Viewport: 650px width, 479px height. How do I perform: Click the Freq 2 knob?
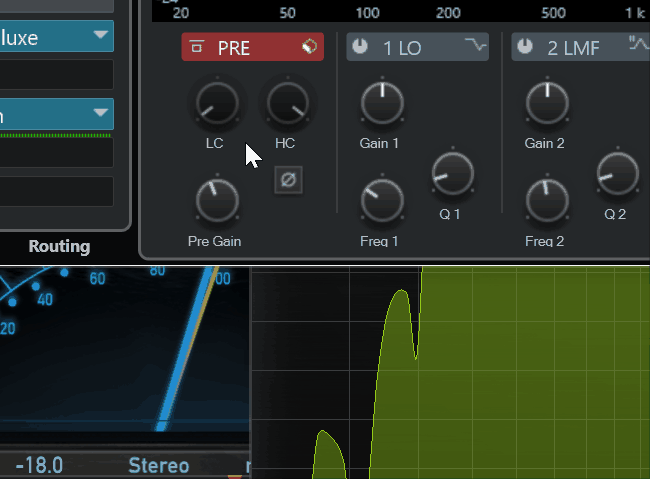click(x=546, y=200)
